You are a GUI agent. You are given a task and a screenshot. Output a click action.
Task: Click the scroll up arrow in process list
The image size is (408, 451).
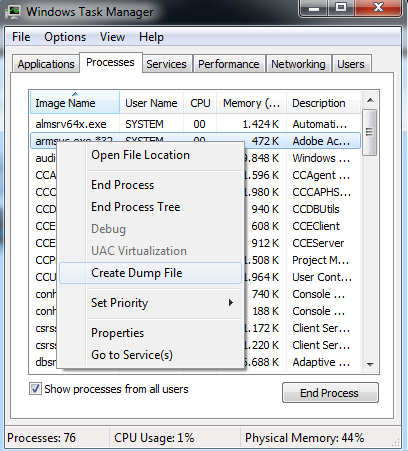coord(370,100)
